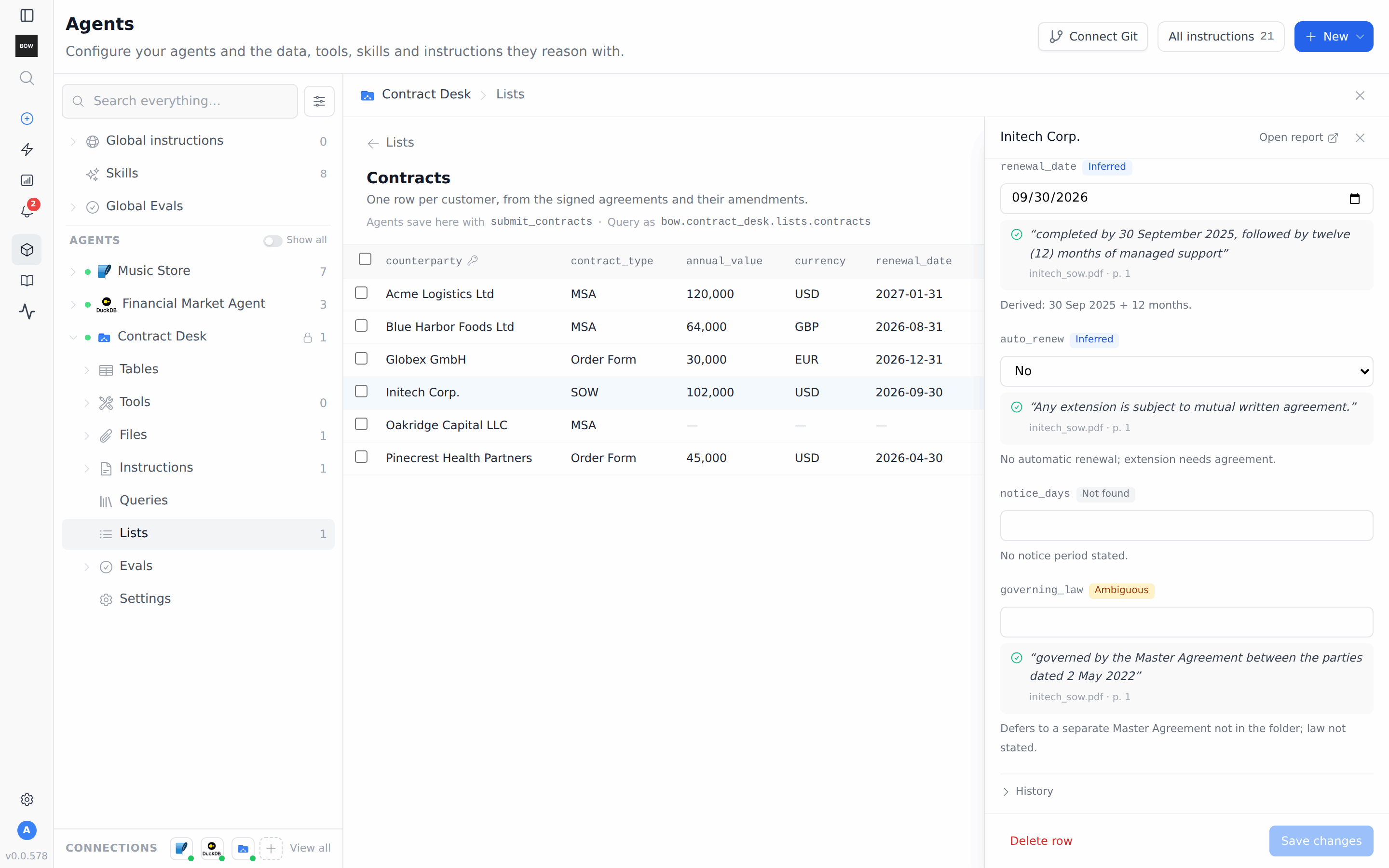The image size is (1389, 868).
Task: Check the Pinecrest Health Partners row checkbox
Action: tap(361, 457)
